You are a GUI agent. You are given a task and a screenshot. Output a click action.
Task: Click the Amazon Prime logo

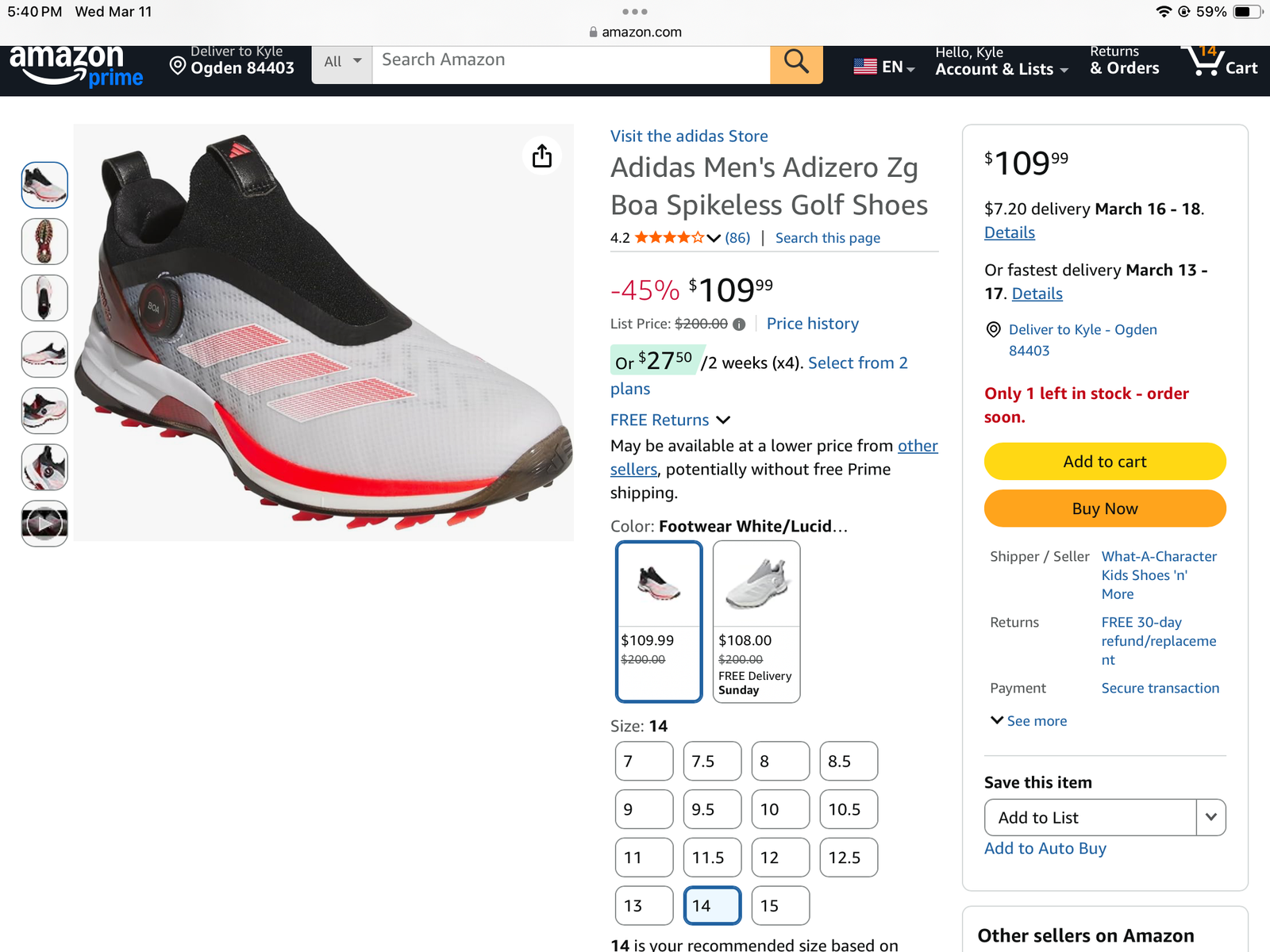(76, 67)
